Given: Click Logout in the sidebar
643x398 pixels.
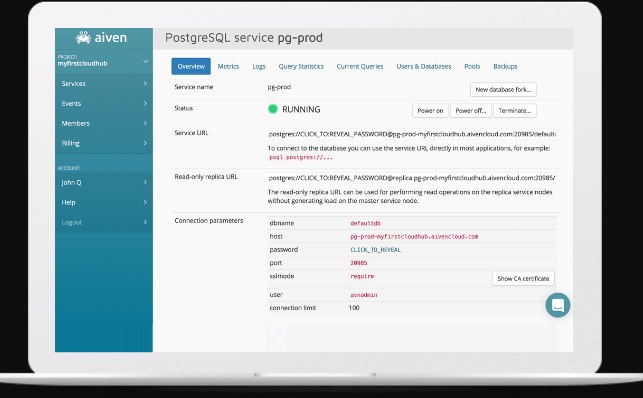Looking at the screenshot, I should point(104,222).
